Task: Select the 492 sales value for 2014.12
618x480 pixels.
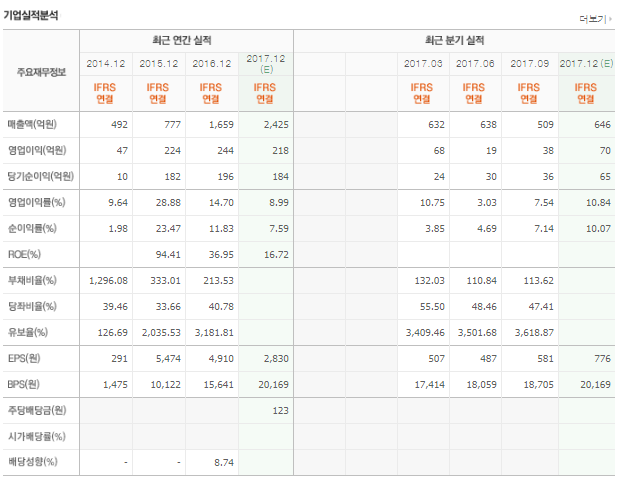Action: pos(119,125)
